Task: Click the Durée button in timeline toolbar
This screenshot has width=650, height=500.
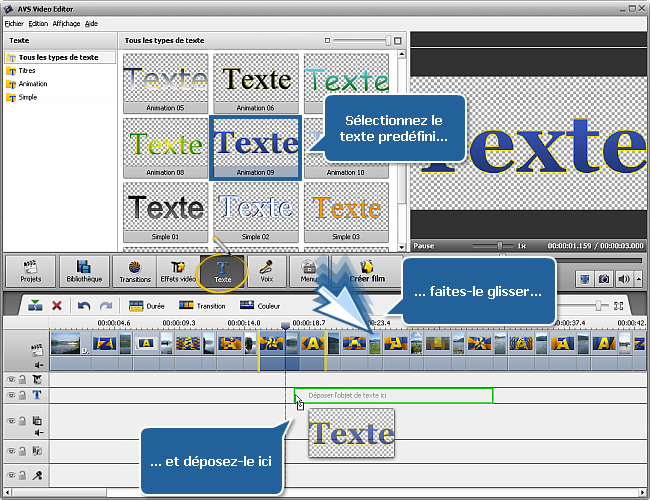Action: pyautogui.click(x=146, y=305)
